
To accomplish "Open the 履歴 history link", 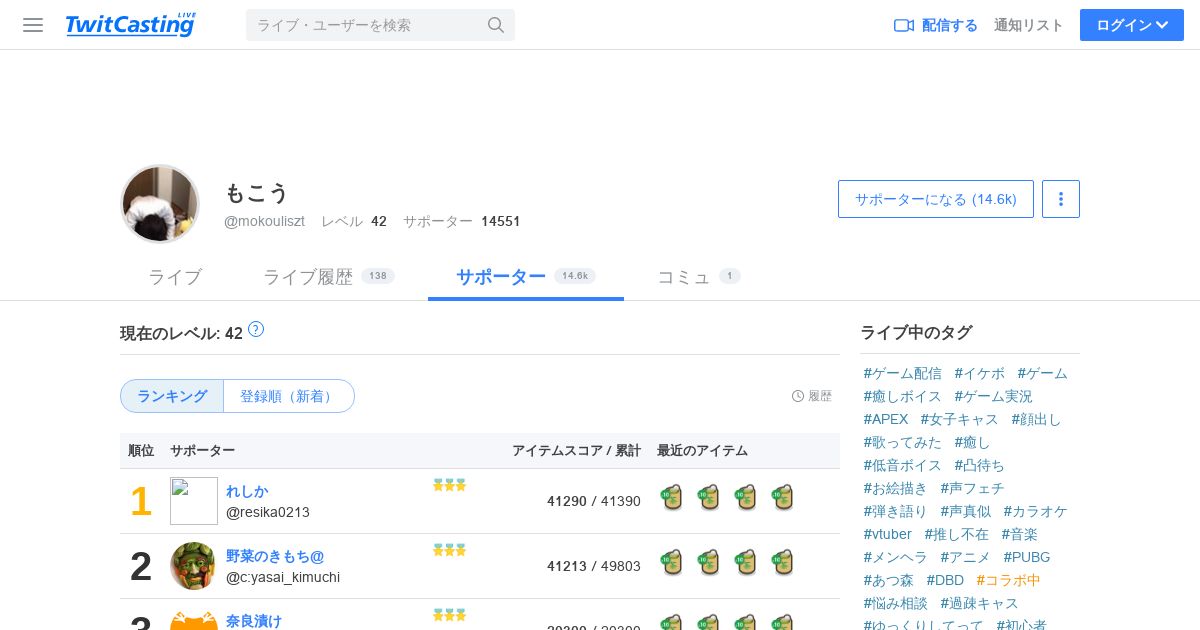I will coord(812,396).
